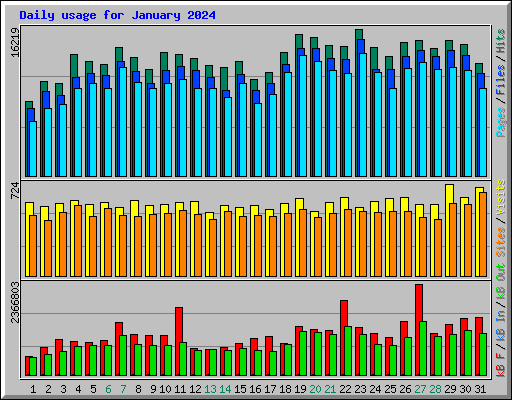Click day label 14 on the x-axis
Screen dimensions: 512x400
click(225, 389)
